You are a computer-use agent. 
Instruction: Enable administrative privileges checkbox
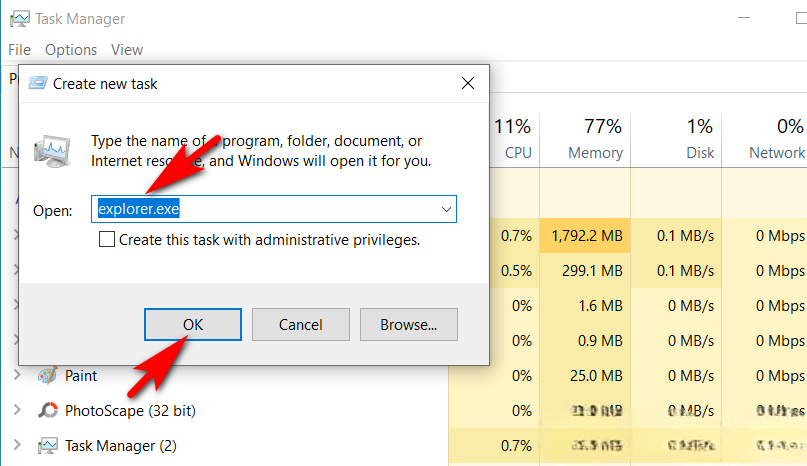point(107,240)
